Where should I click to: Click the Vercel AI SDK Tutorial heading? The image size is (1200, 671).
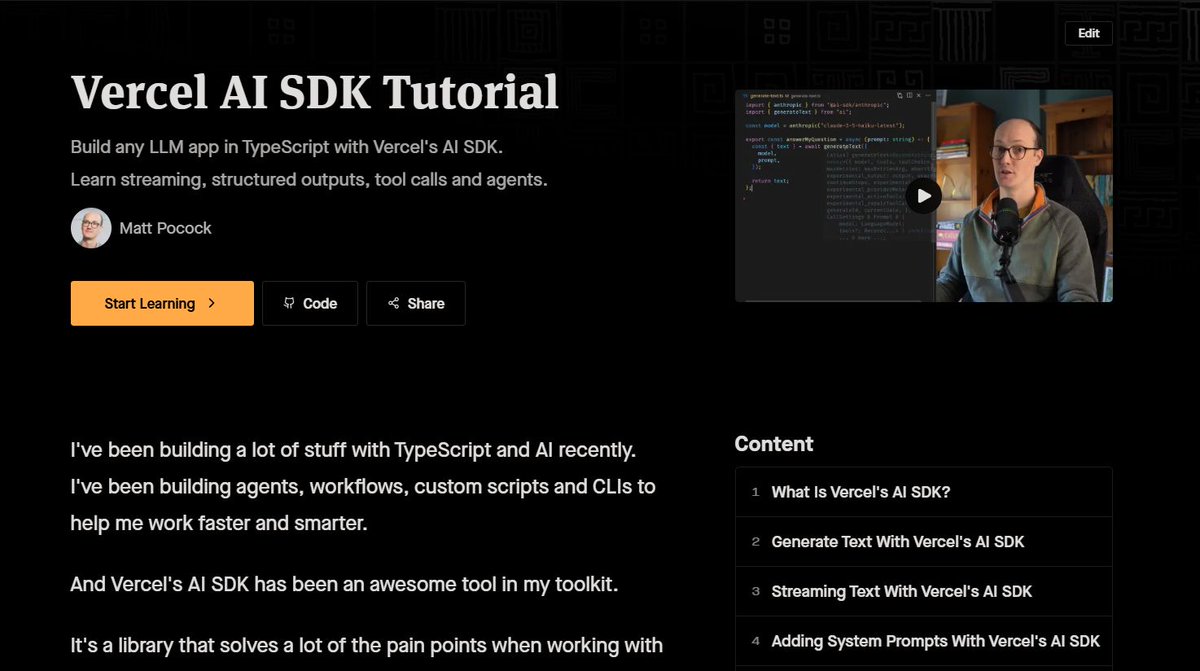point(315,92)
